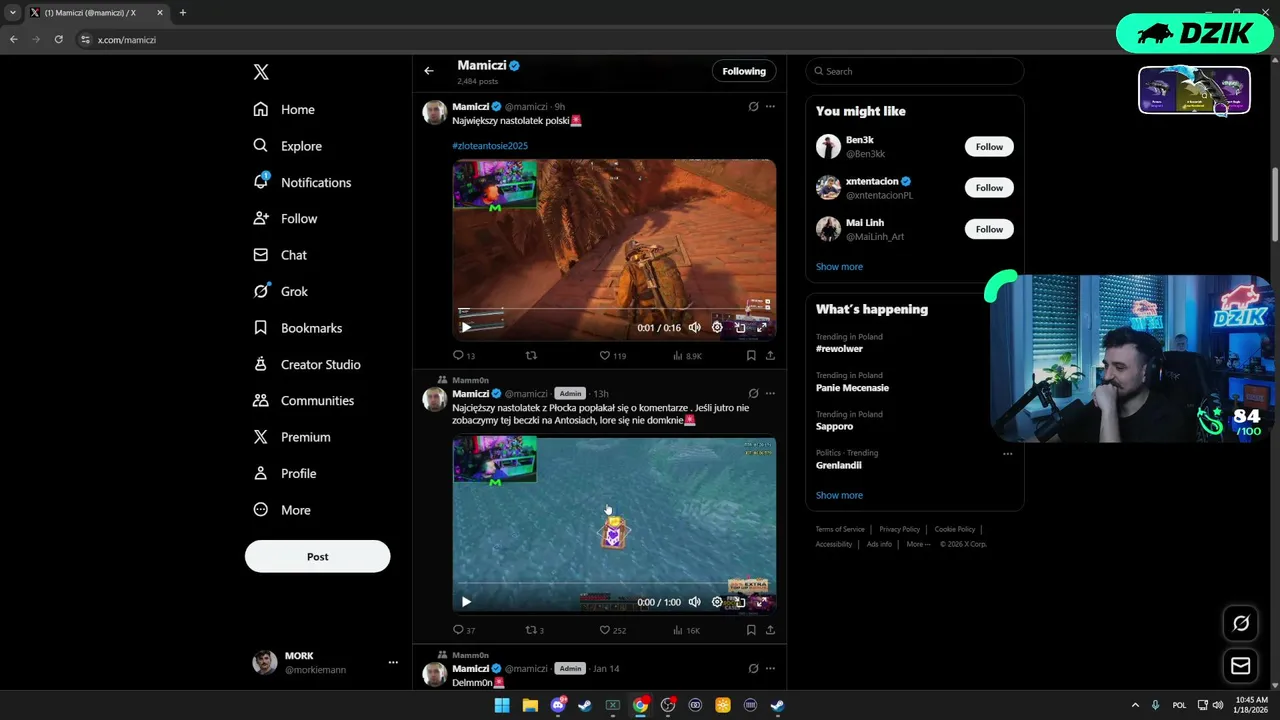Viewport: 1280px width, 720px height.
Task: Enter fullscreen on the first video
Action: [x=762, y=327]
